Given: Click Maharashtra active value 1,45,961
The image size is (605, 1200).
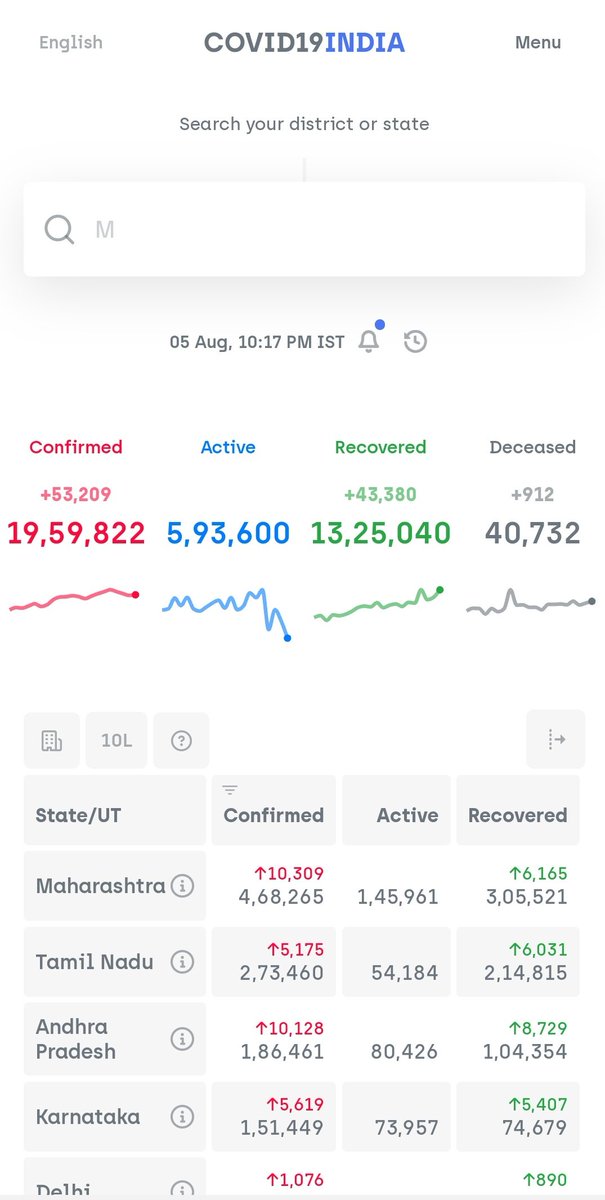Looking at the screenshot, I should 398,897.
